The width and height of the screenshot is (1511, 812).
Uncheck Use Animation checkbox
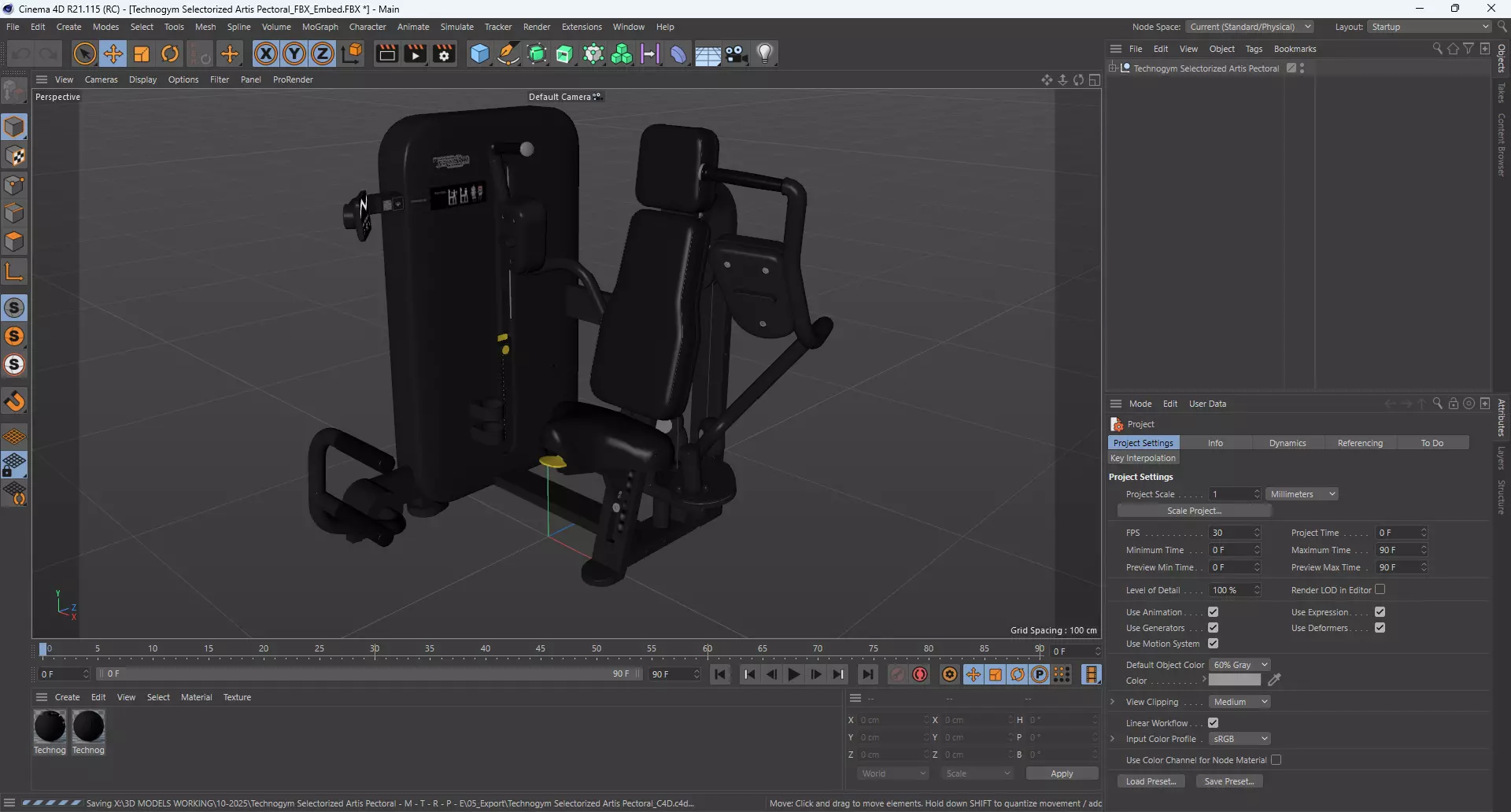coord(1213,612)
